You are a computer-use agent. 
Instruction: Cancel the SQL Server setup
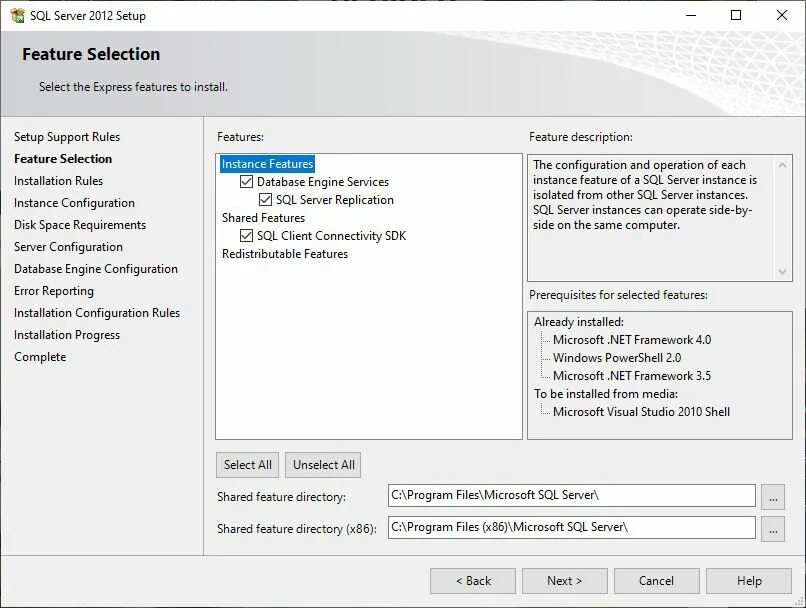pos(656,581)
